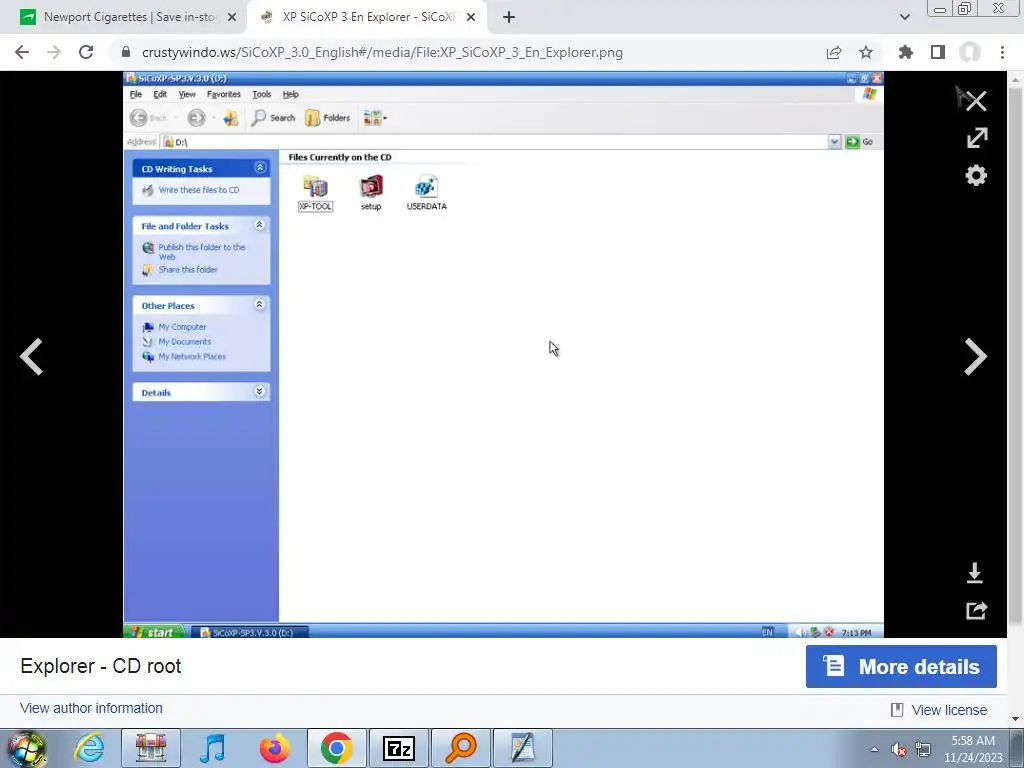This screenshot has width=1024, height=768.
Task: Enter fullscreen view using the diagonal arrows icon
Action: [x=977, y=138]
